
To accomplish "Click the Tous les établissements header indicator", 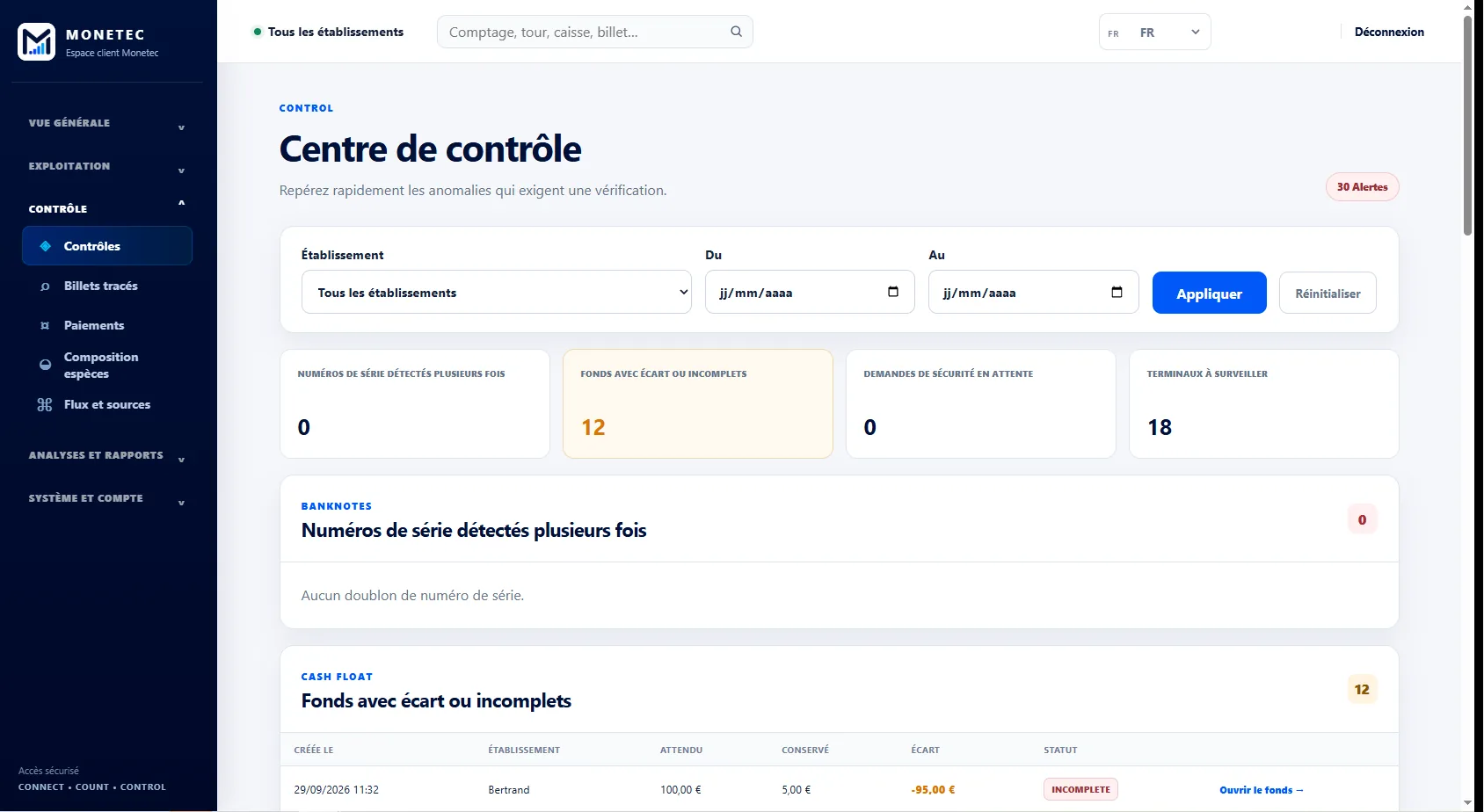I will point(328,32).
